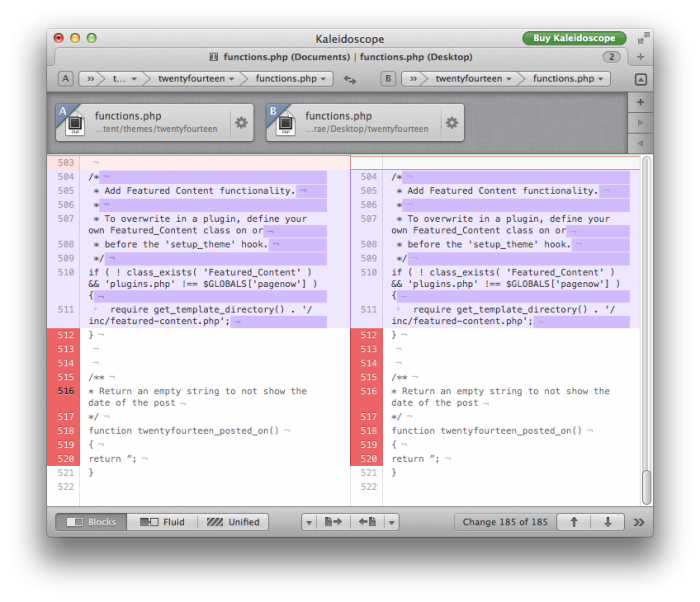Click the B side label button
700x602 pixels.
(x=388, y=79)
